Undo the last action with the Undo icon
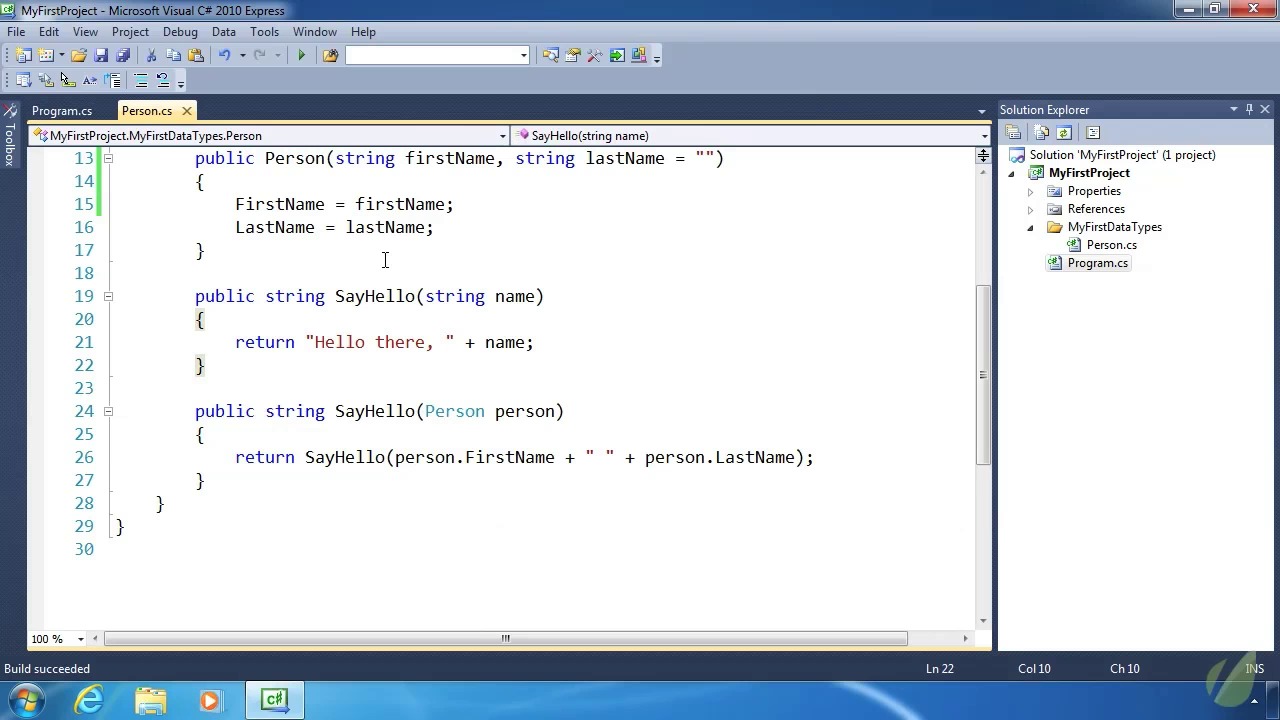The width and height of the screenshot is (1280, 720). (225, 56)
